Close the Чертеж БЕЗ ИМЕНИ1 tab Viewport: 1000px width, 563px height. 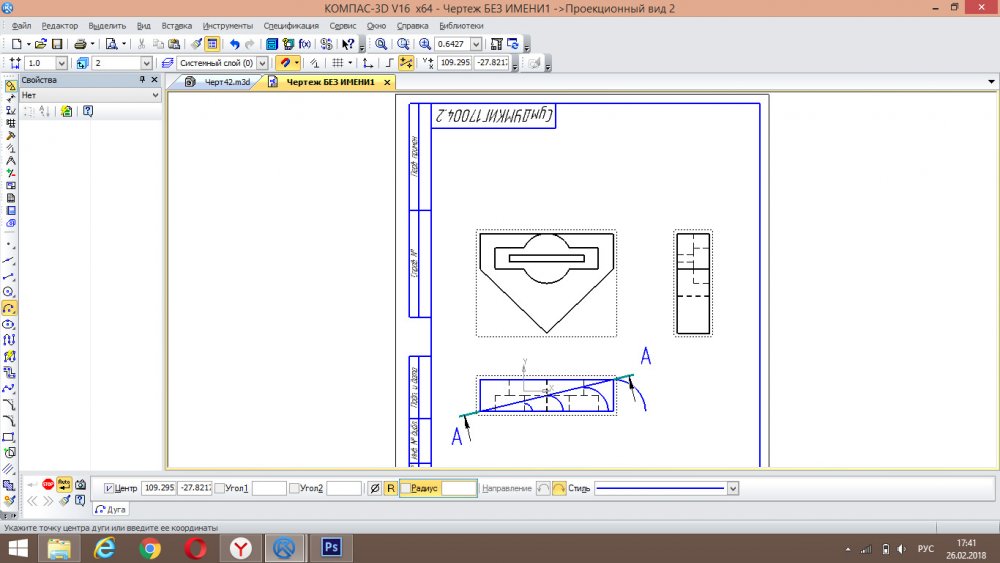[x=386, y=82]
